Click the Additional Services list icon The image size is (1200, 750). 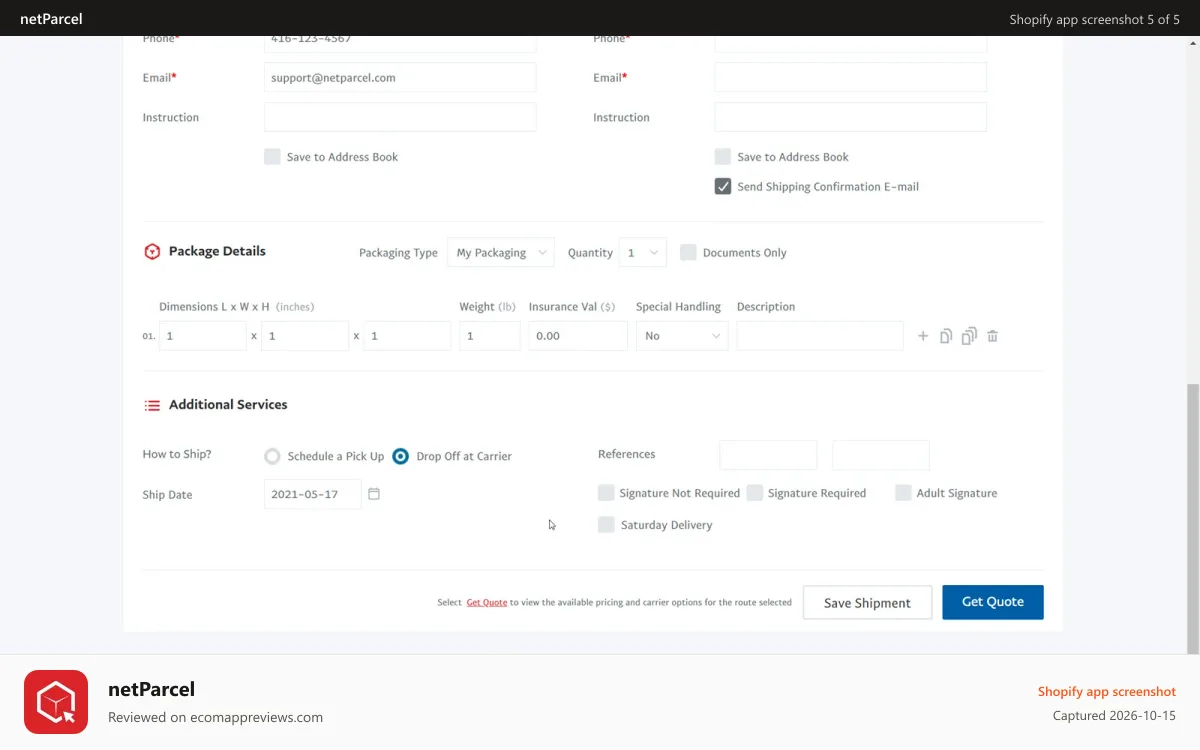(152, 405)
